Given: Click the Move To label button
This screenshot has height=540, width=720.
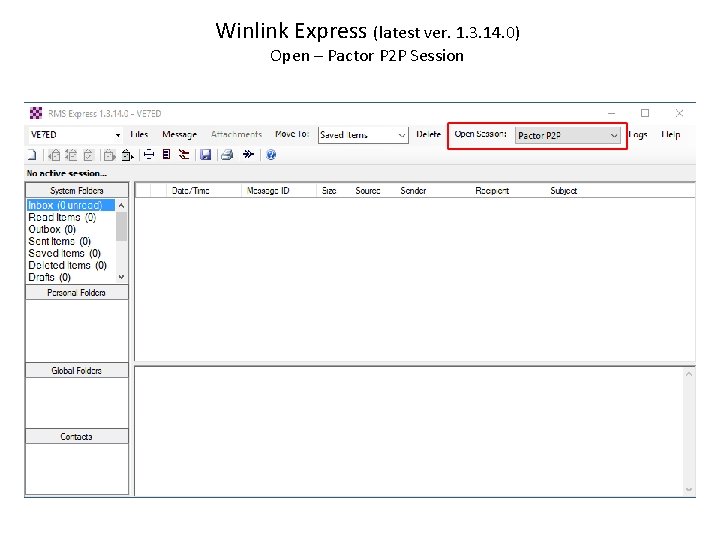Looking at the screenshot, I should click(292, 134).
